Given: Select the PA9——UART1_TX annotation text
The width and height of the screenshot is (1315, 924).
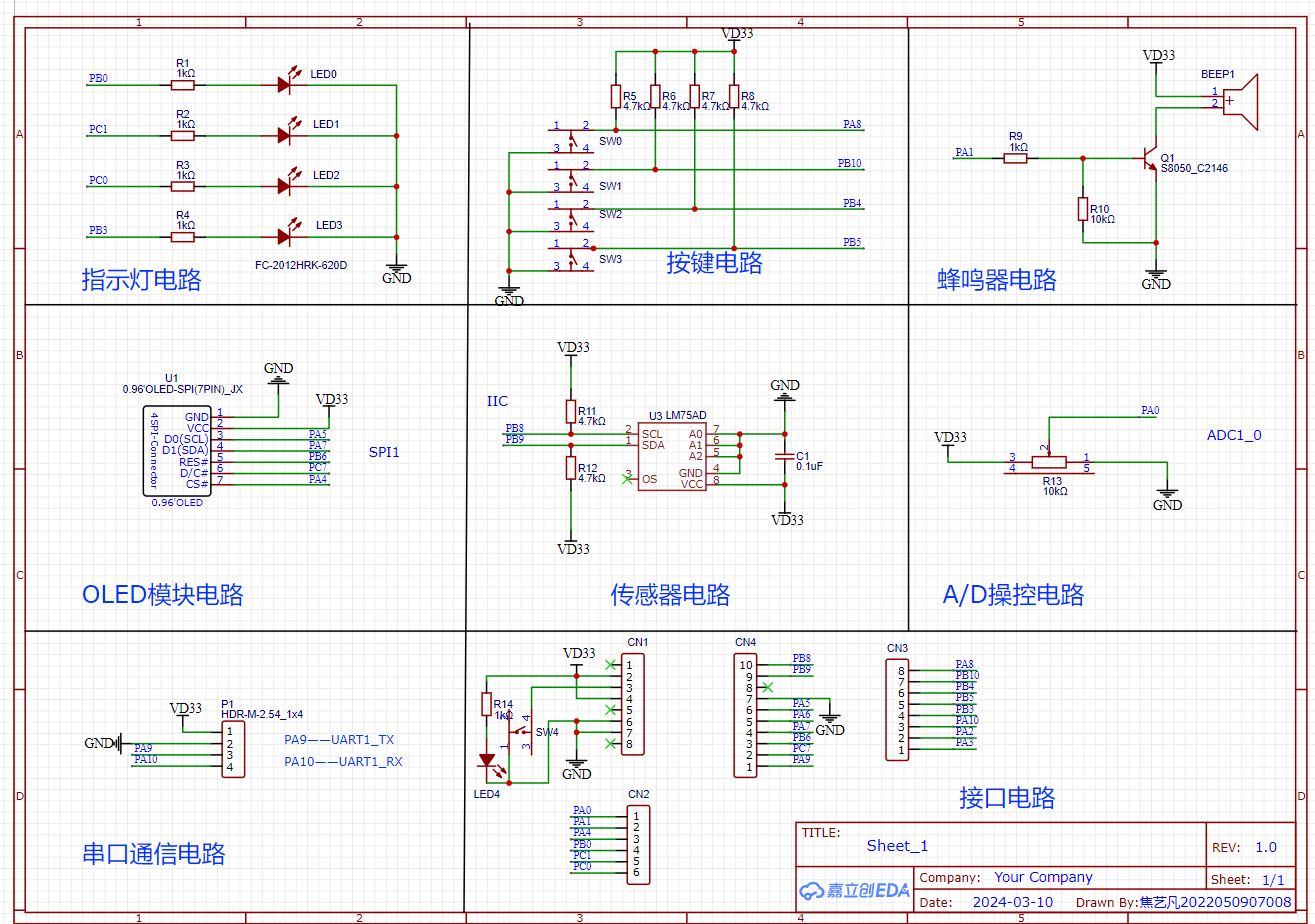Looking at the screenshot, I should (339, 740).
